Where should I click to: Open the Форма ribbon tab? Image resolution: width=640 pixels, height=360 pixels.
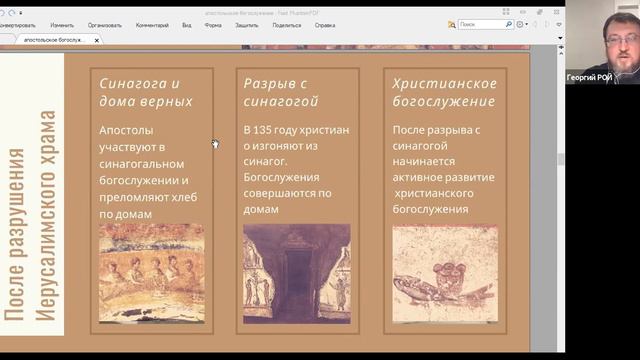213,25
